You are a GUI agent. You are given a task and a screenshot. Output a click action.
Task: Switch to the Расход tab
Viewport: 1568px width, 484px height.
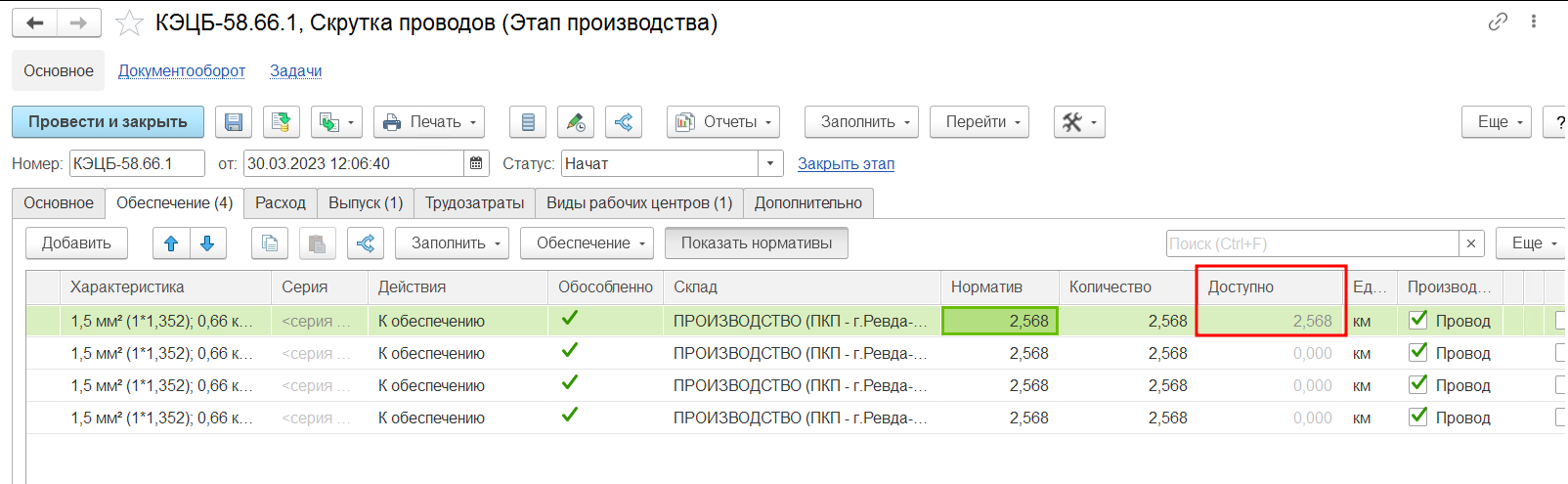pos(281,202)
